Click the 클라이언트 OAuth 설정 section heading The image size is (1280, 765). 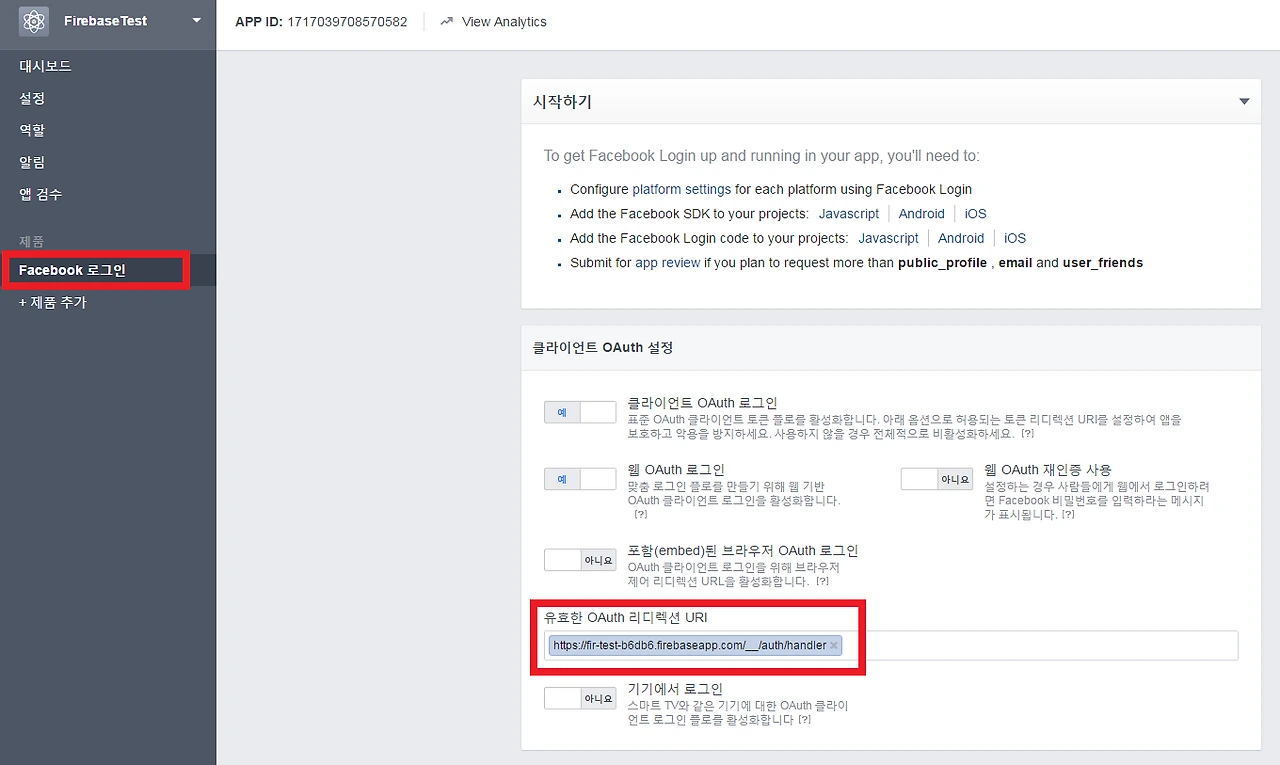[603, 348]
